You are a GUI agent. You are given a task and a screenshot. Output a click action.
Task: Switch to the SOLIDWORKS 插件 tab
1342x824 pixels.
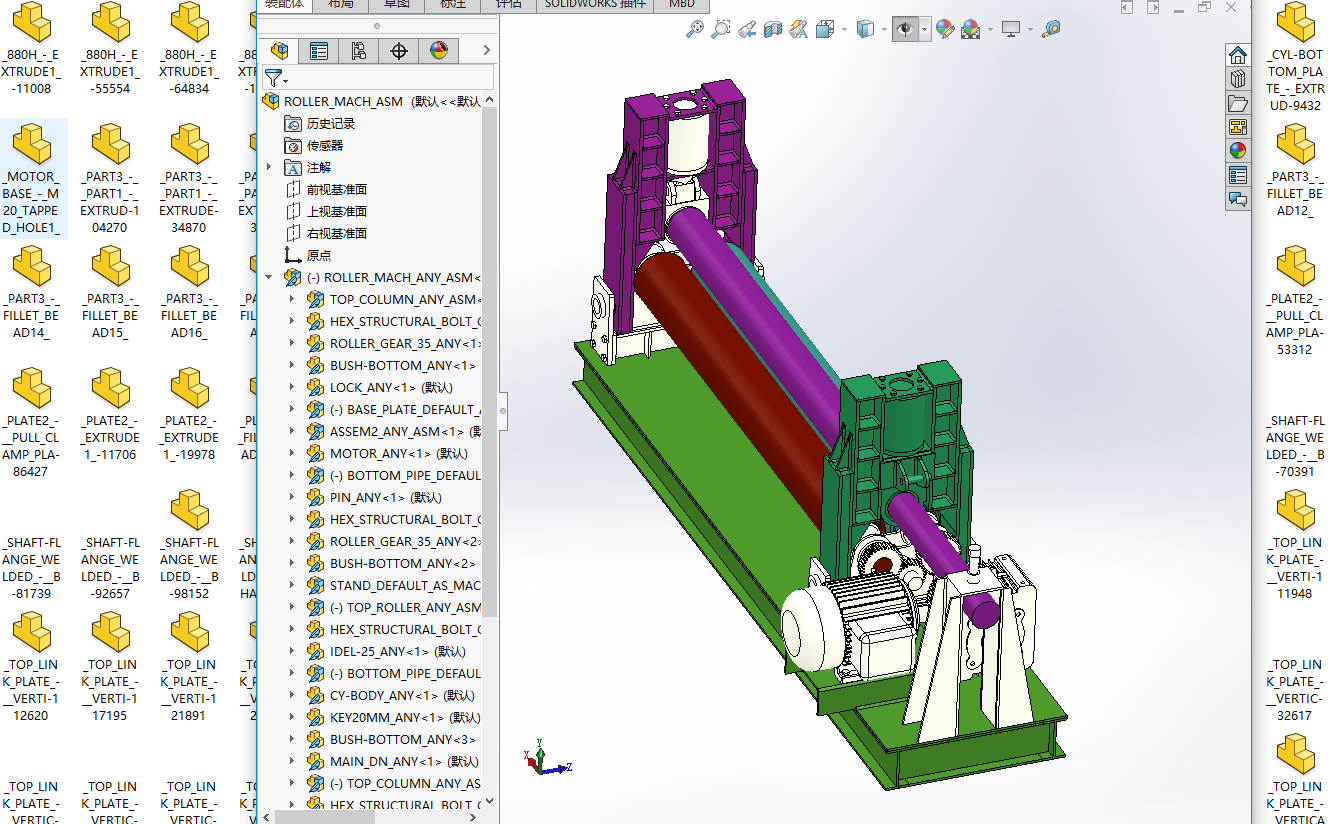coord(595,4)
